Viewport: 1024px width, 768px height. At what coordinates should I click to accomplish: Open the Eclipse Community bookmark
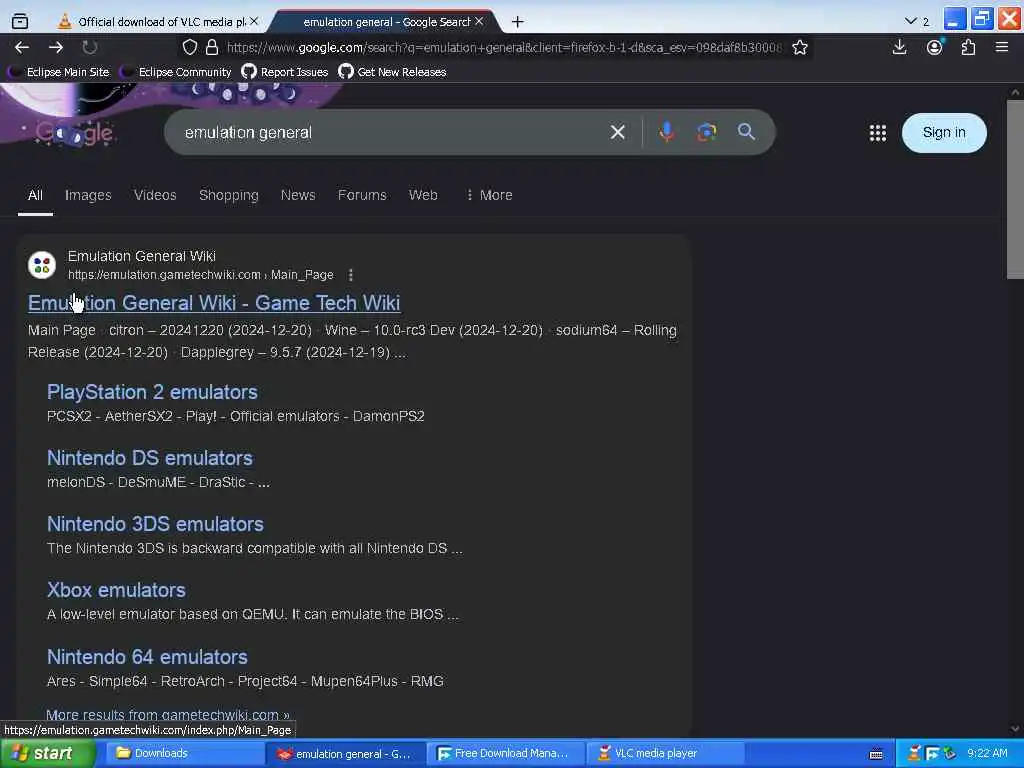click(x=176, y=72)
